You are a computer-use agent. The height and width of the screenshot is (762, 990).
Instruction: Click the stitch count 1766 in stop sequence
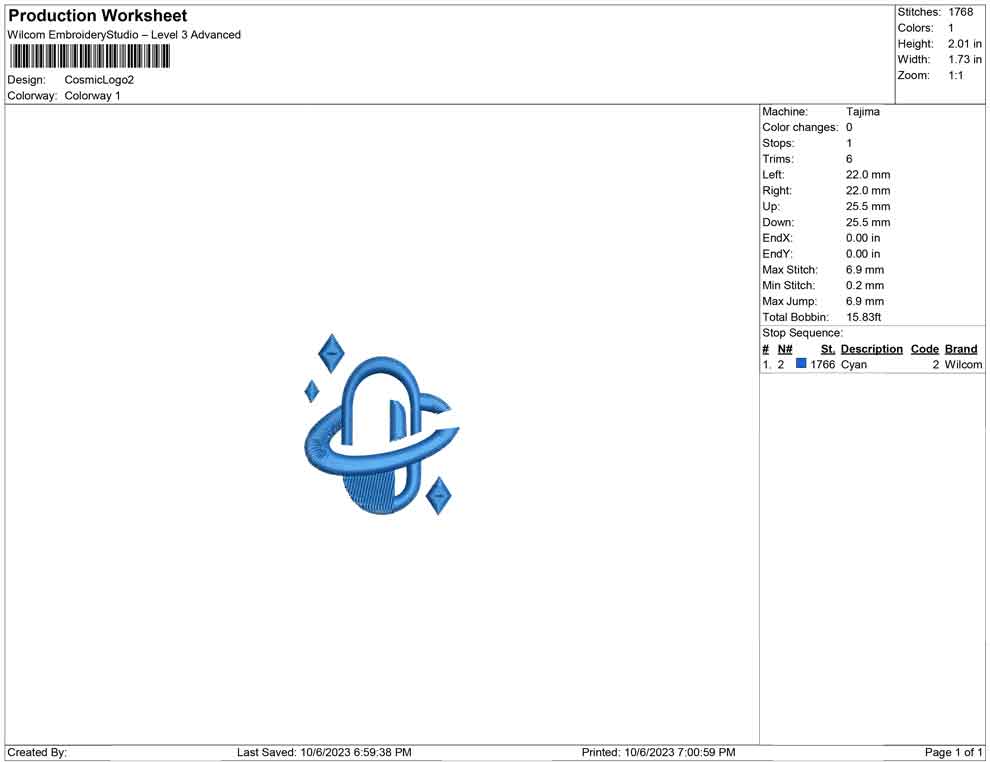click(823, 365)
